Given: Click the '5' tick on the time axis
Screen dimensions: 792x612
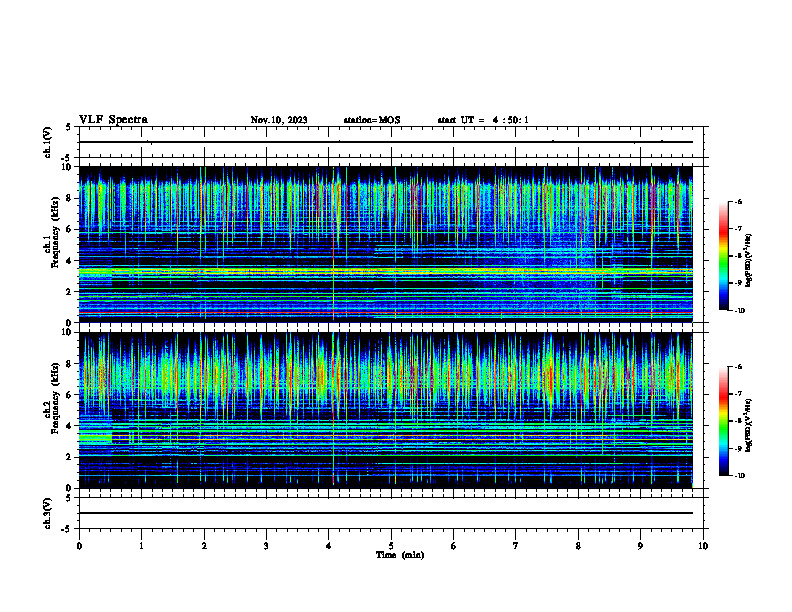Looking at the screenshot, I should 391,546.
